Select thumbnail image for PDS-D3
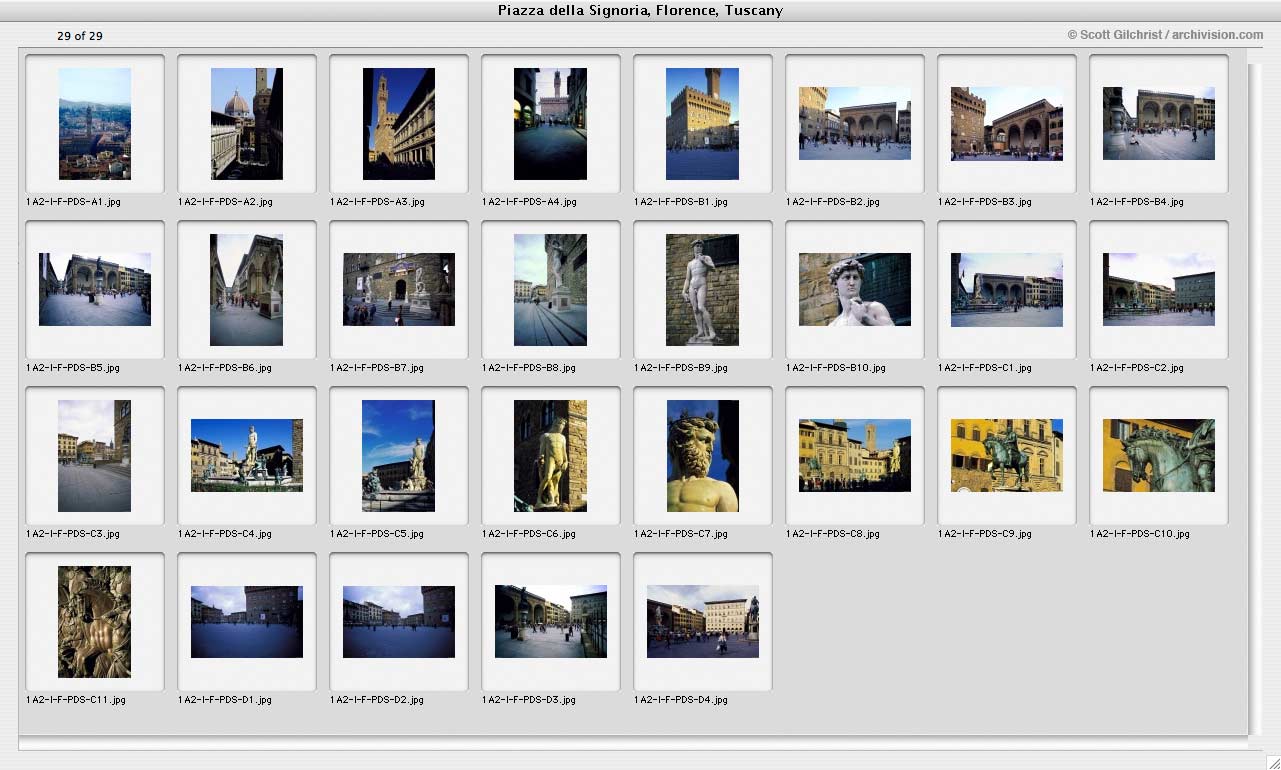Image resolution: width=1281 pixels, height=770 pixels. (x=551, y=621)
